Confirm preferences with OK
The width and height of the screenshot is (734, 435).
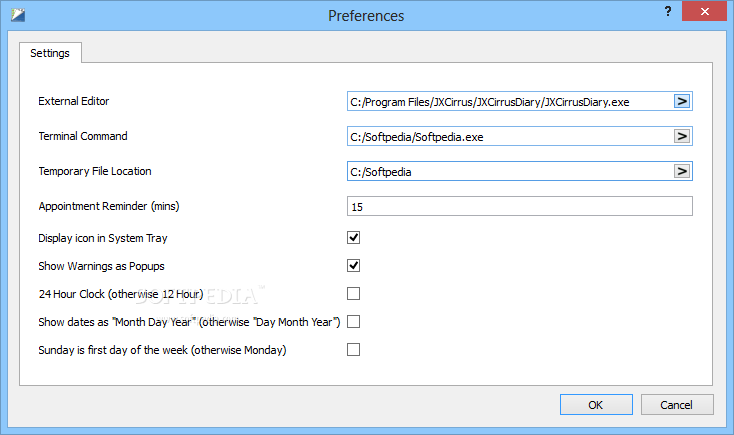(x=596, y=405)
